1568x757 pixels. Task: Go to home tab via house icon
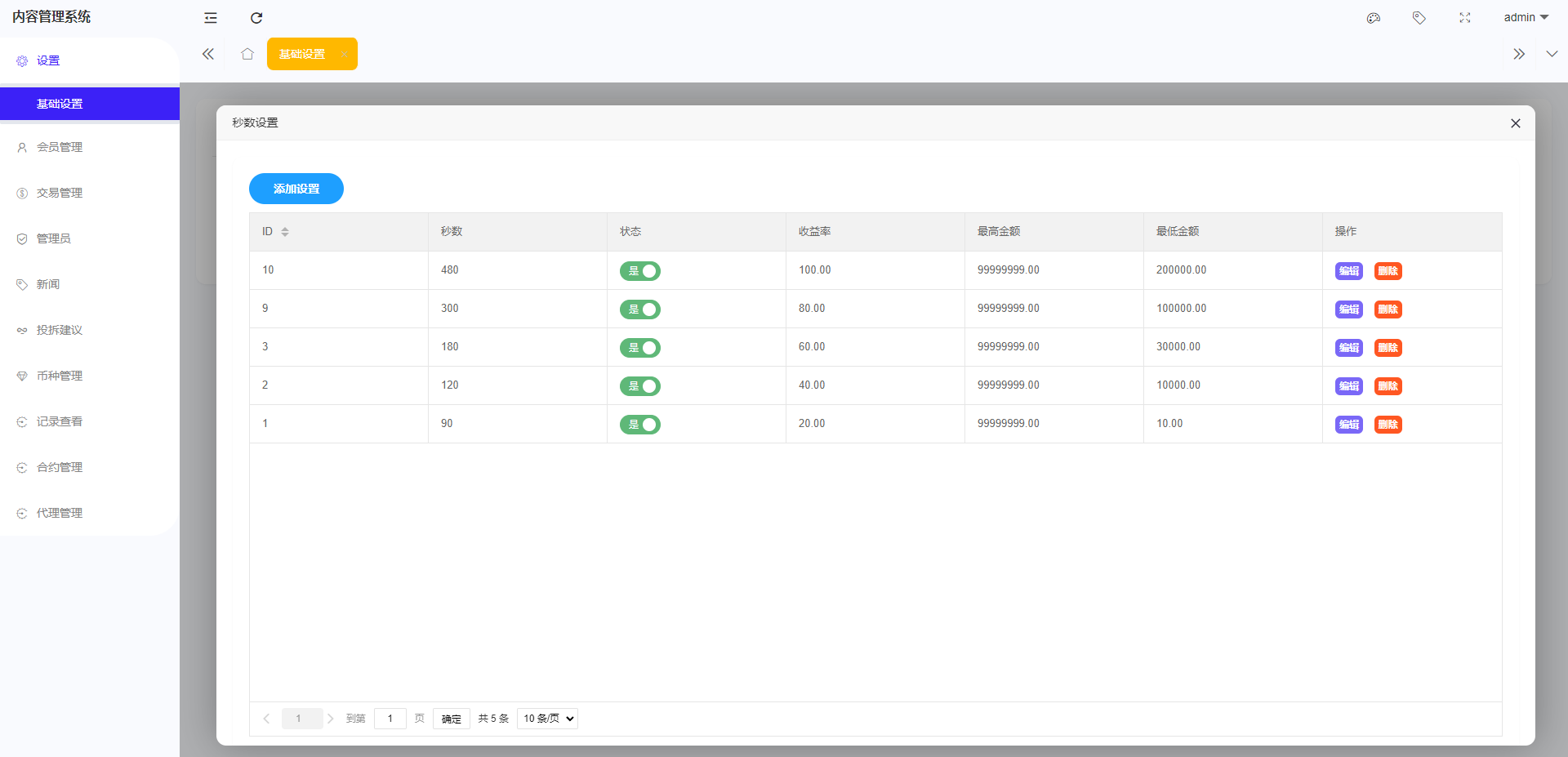(247, 54)
